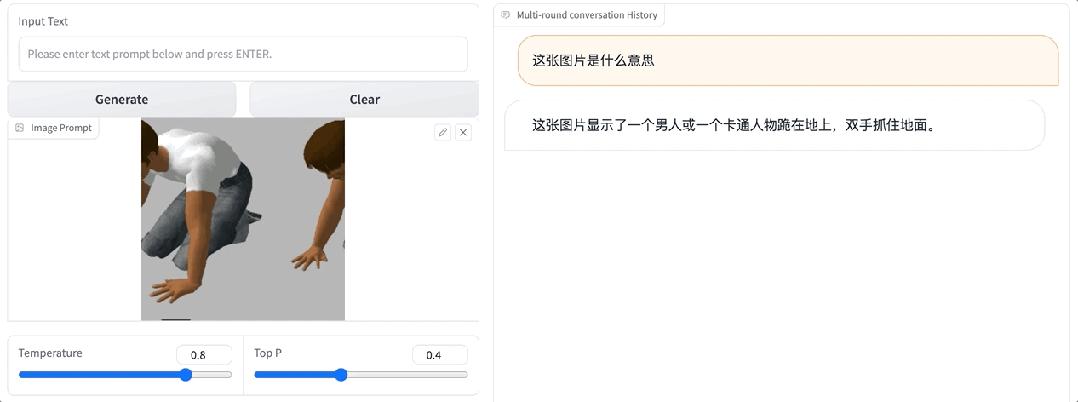This screenshot has width=1078, height=402.
Task: Click the Image Prompt picture icon
Action: 19,128
